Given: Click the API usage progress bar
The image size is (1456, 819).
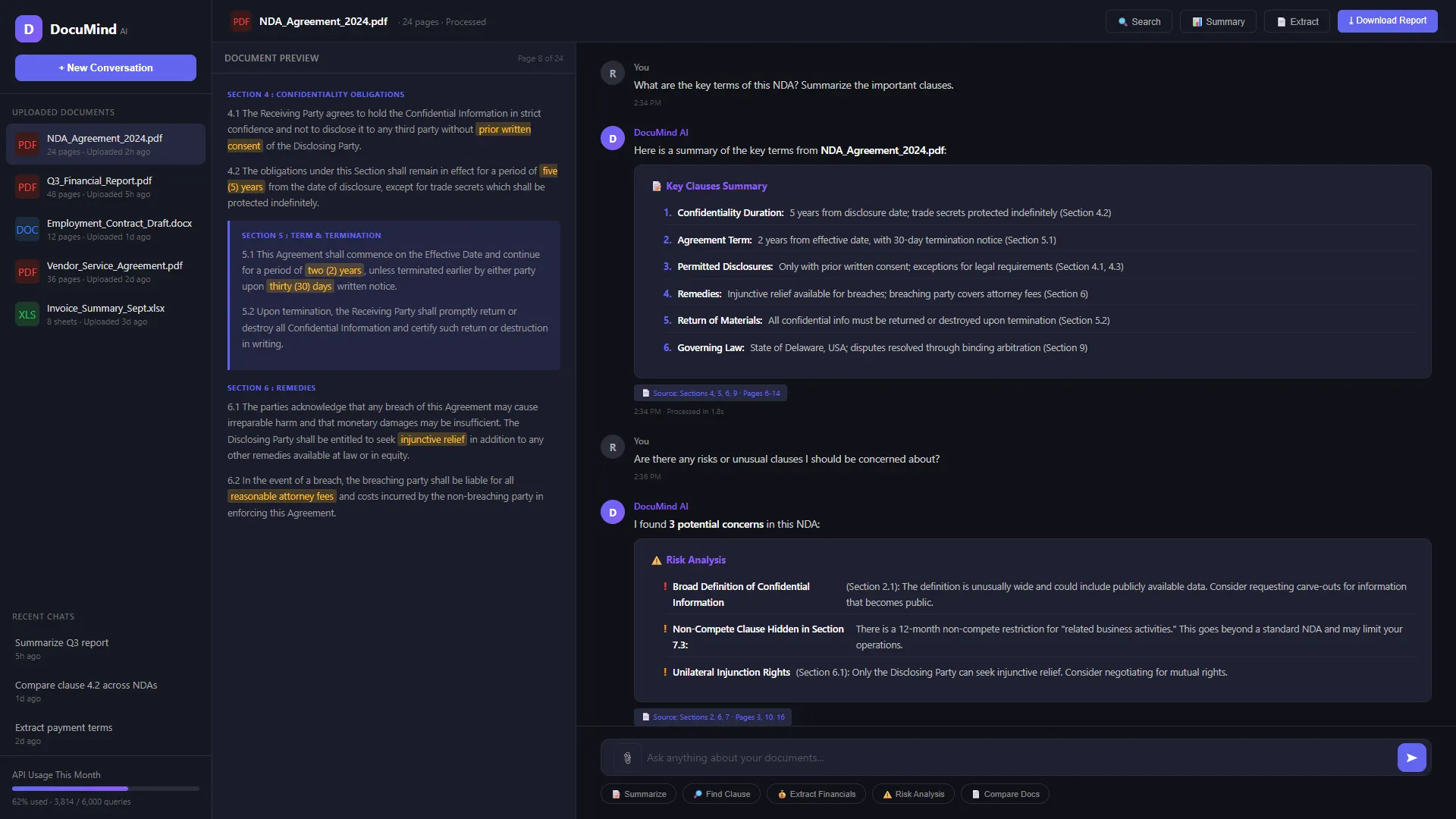Looking at the screenshot, I should pyautogui.click(x=105, y=789).
